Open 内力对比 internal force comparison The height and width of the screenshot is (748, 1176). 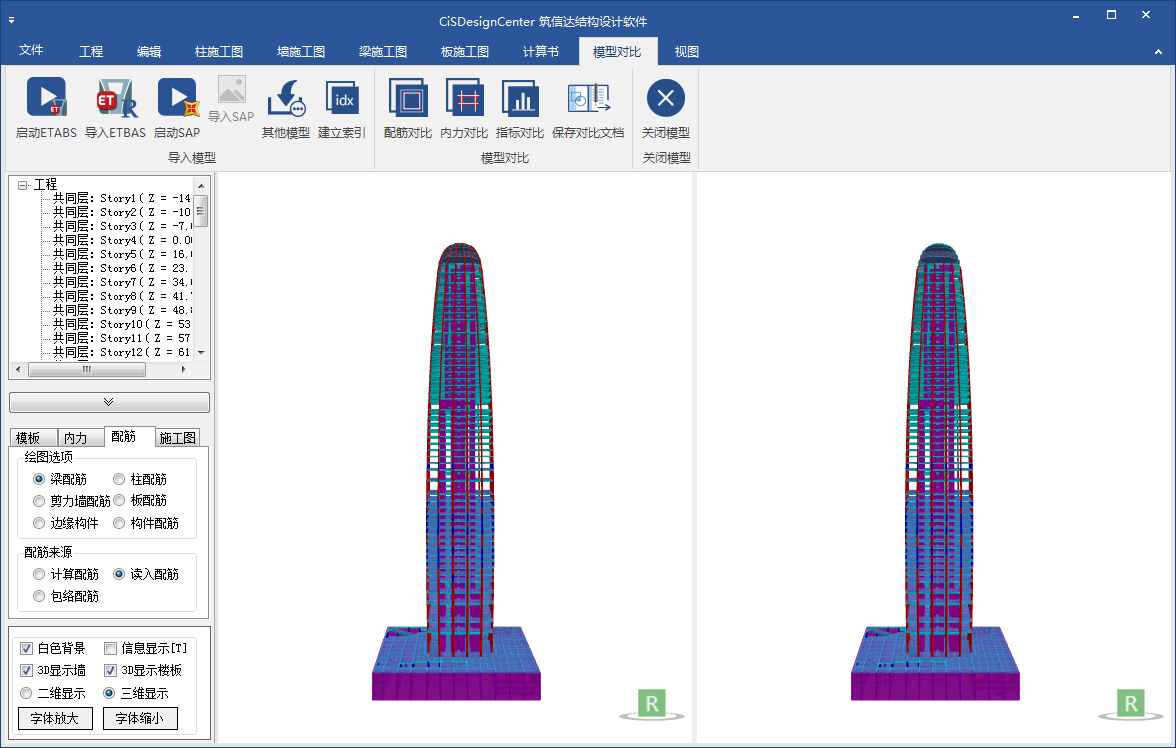464,98
